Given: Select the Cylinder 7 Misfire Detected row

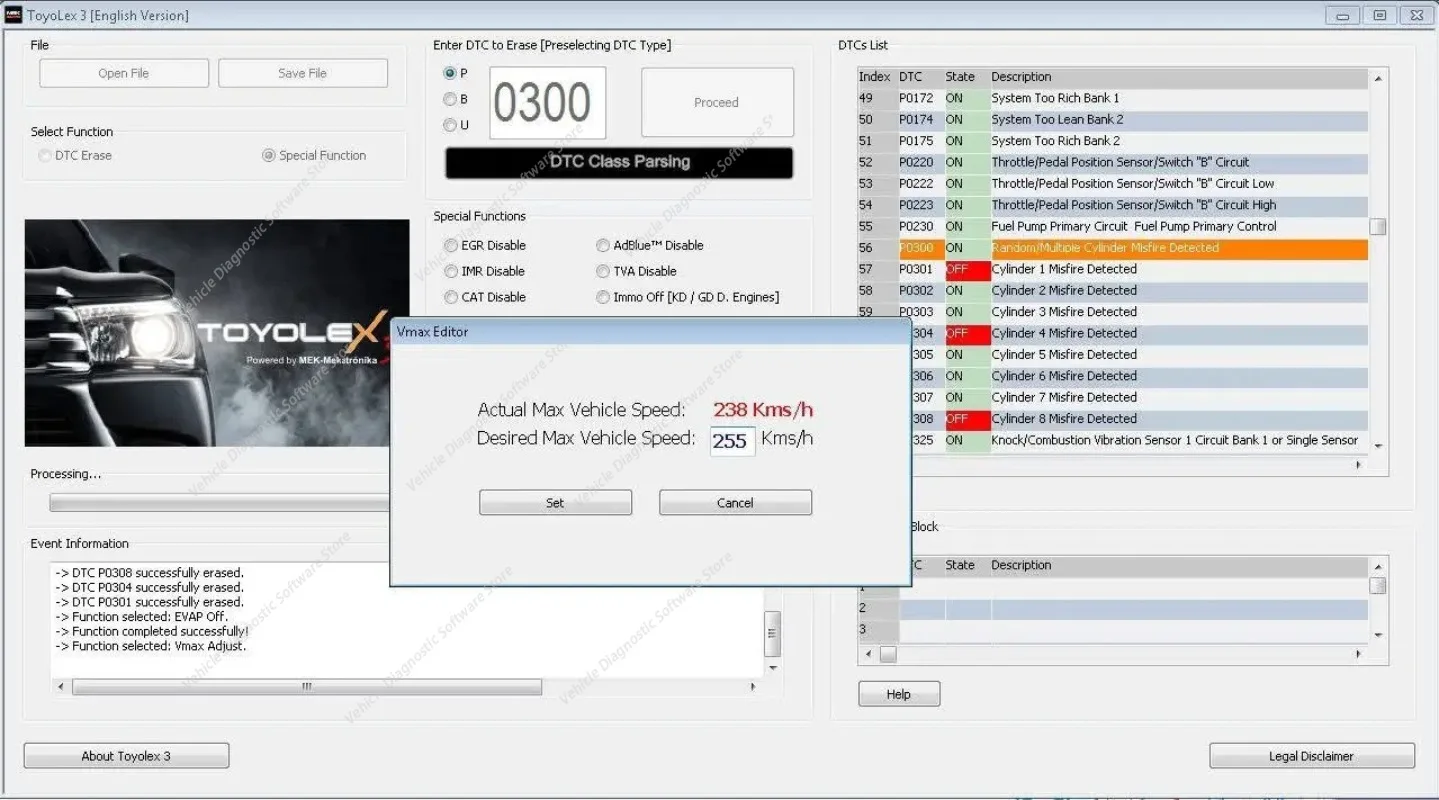Looking at the screenshot, I should (x=1139, y=397).
